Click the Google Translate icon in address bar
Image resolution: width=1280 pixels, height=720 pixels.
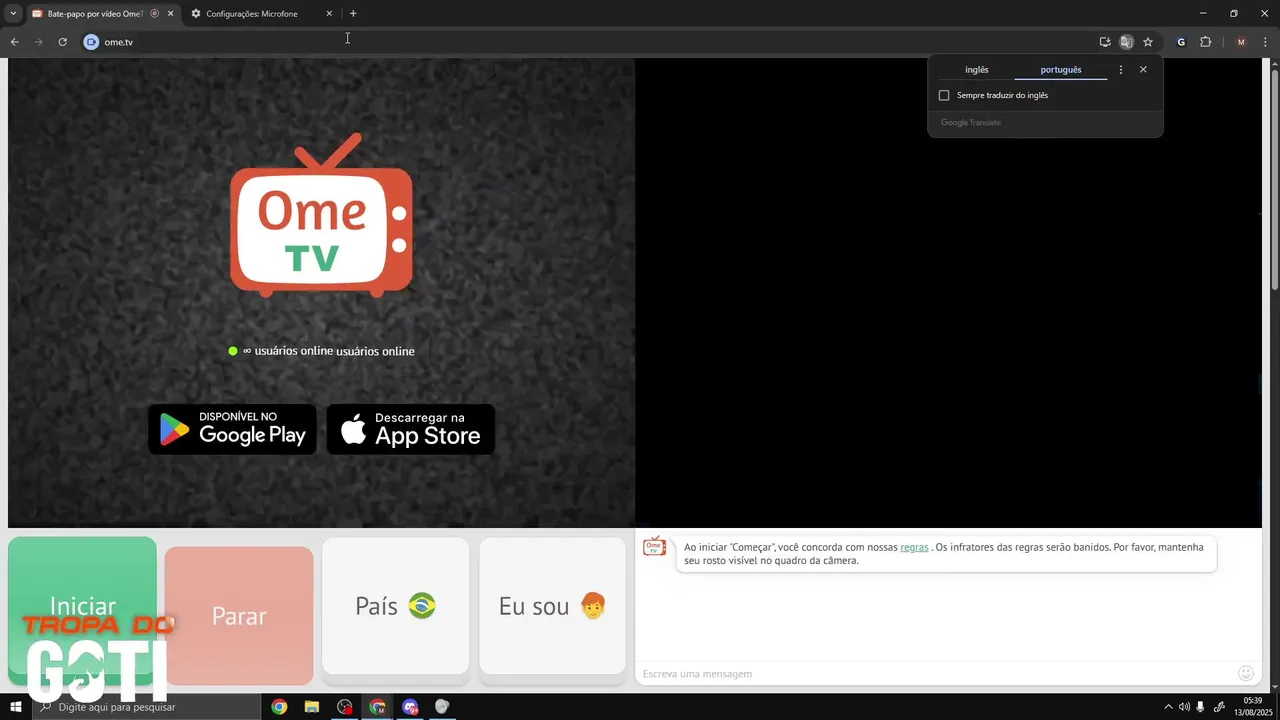(x=1126, y=42)
